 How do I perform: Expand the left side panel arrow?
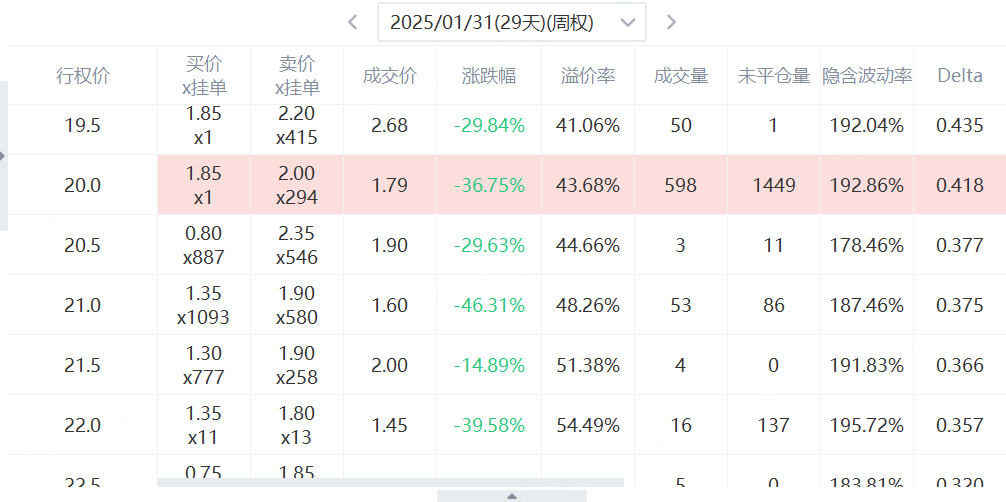(x=3, y=155)
